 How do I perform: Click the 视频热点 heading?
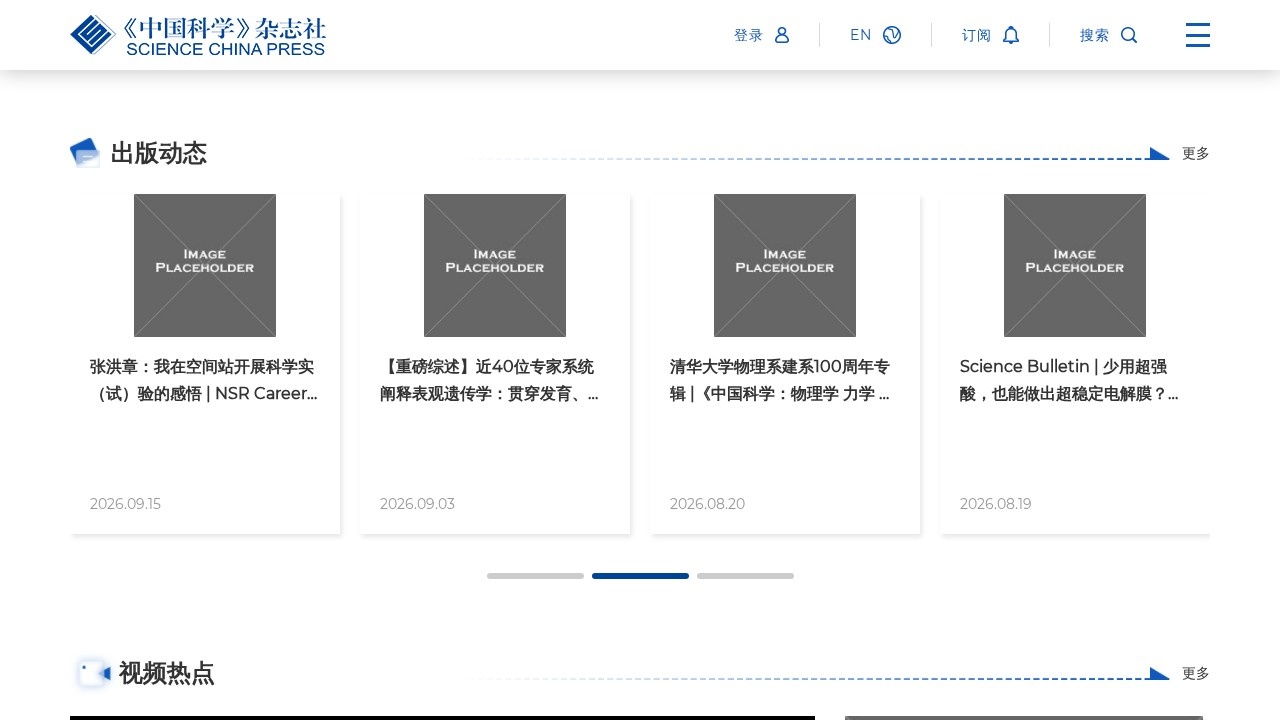coord(166,673)
